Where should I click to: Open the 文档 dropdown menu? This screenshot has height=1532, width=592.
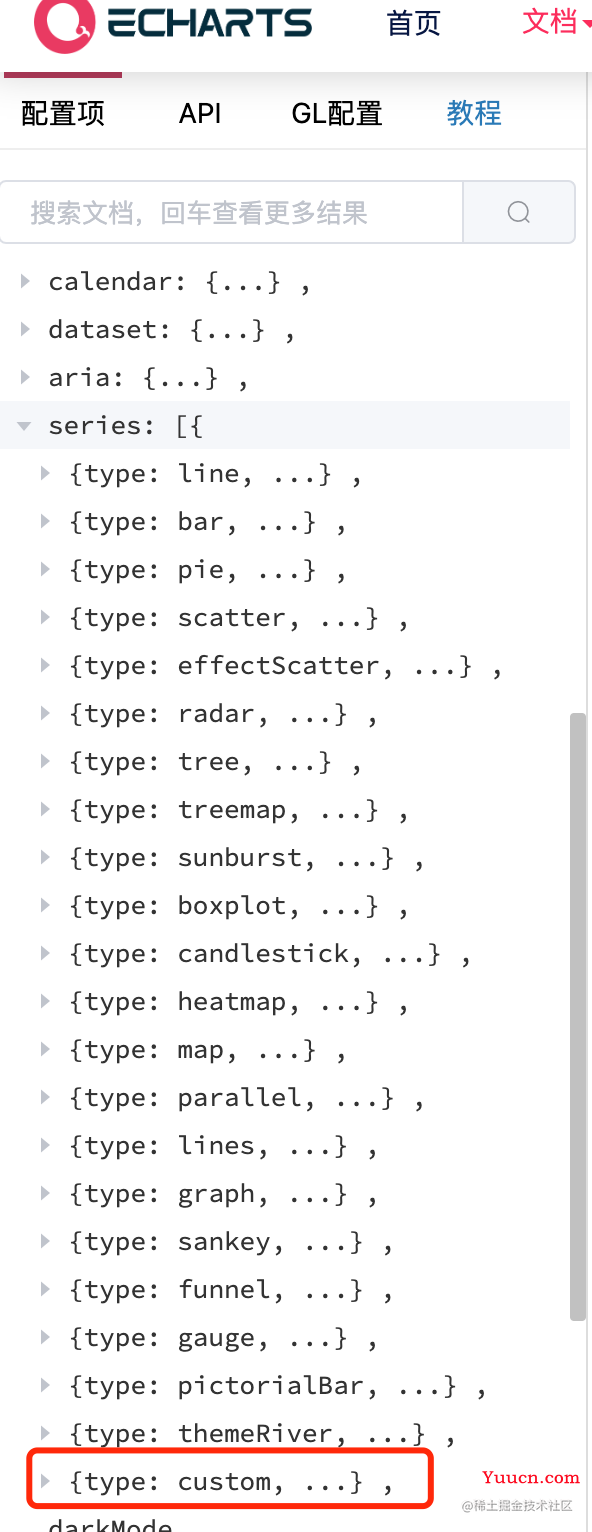(x=556, y=22)
